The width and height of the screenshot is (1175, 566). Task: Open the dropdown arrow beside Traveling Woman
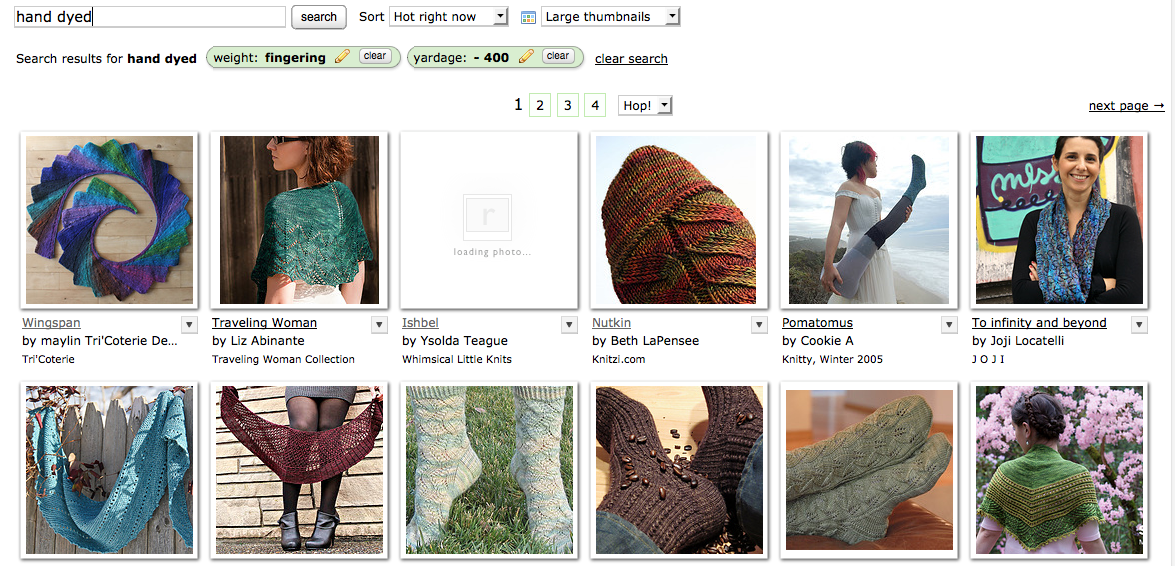(x=379, y=324)
